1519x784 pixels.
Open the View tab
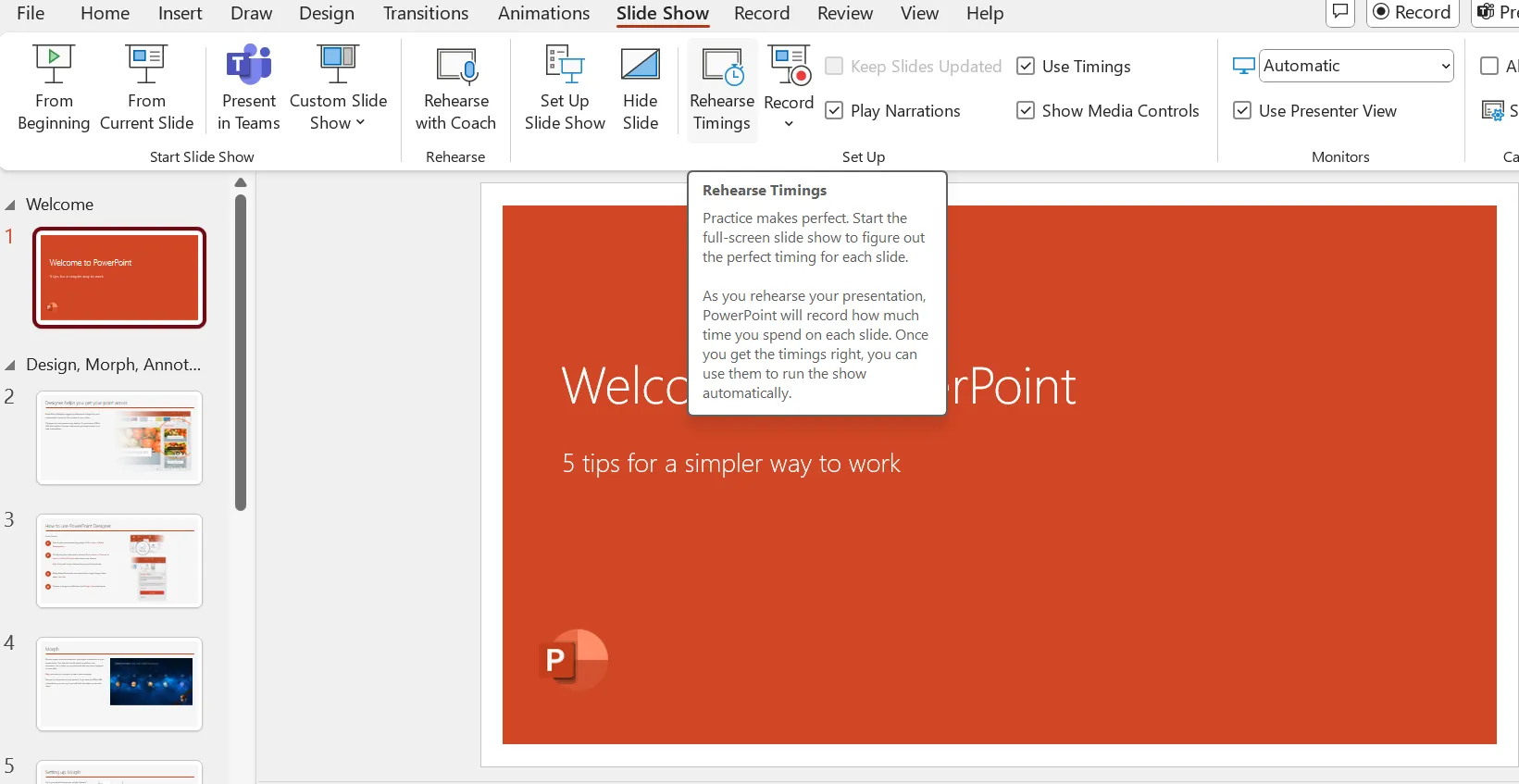[919, 13]
